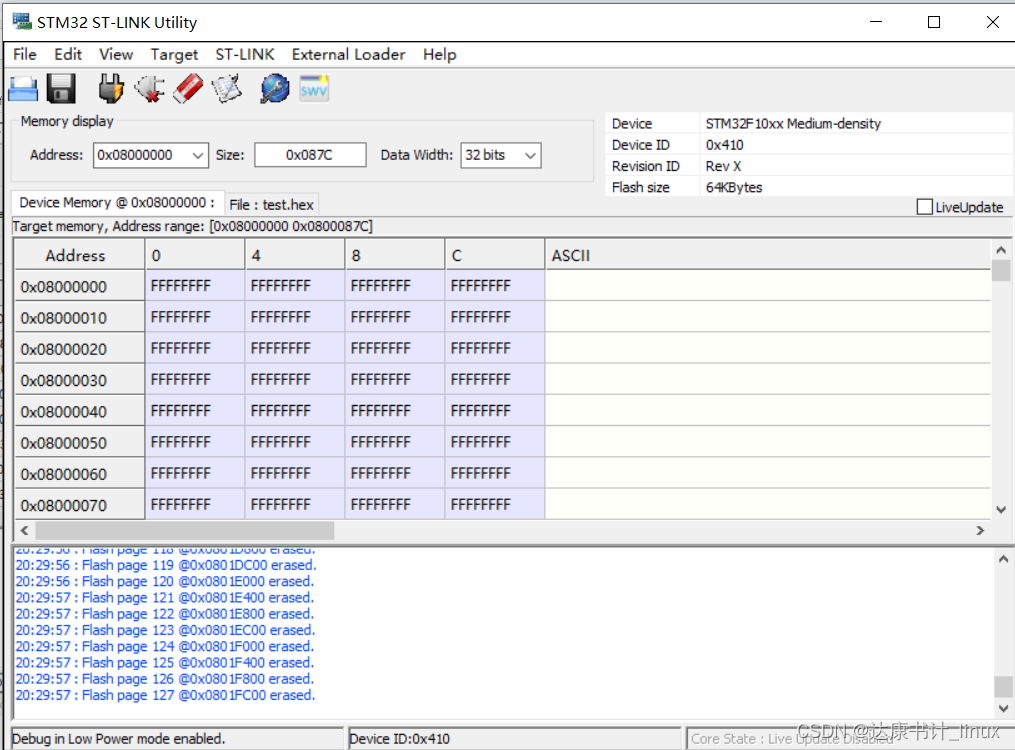Open the Help menu
The image size is (1015, 750).
440,54
